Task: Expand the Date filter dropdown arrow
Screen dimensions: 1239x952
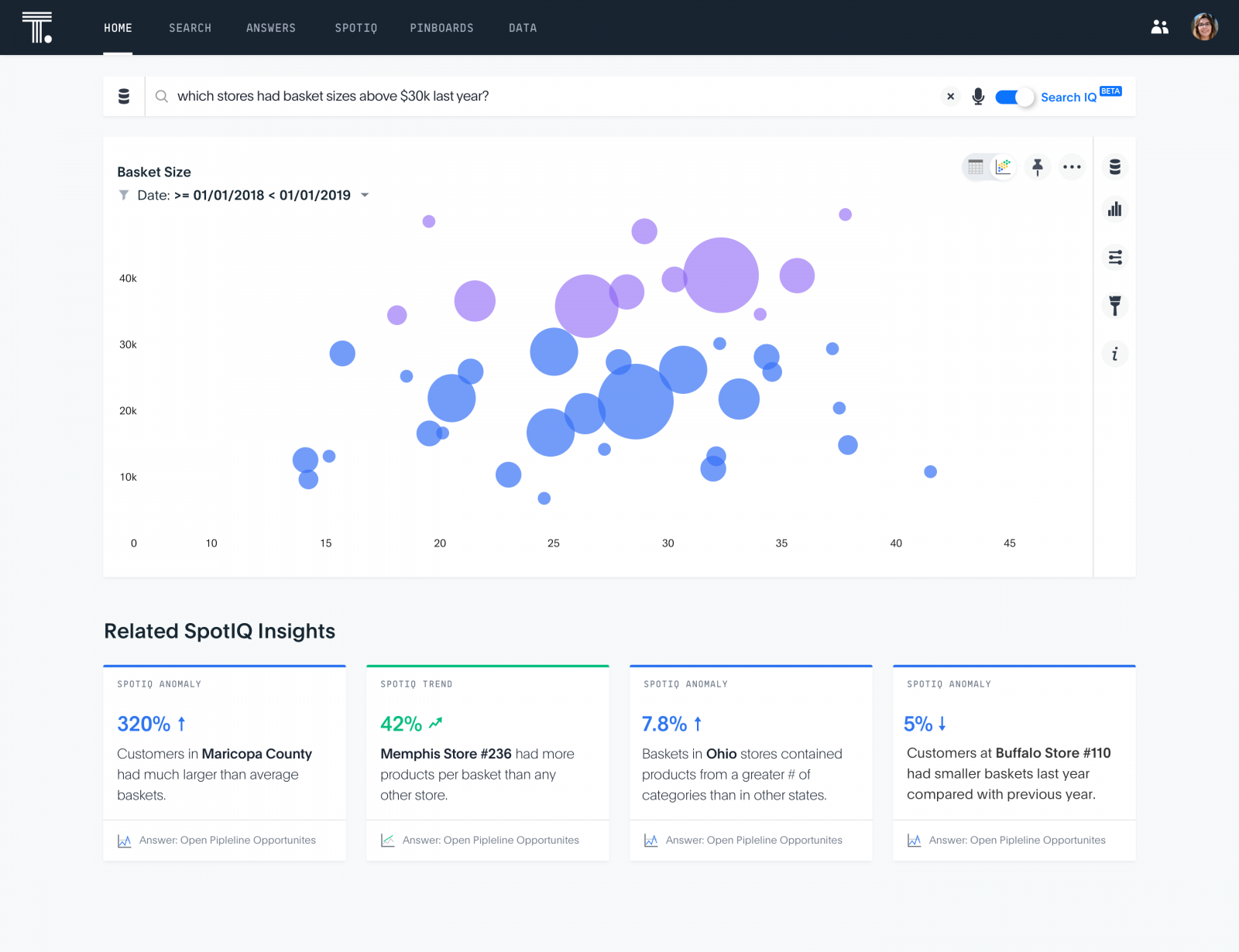Action: click(365, 195)
